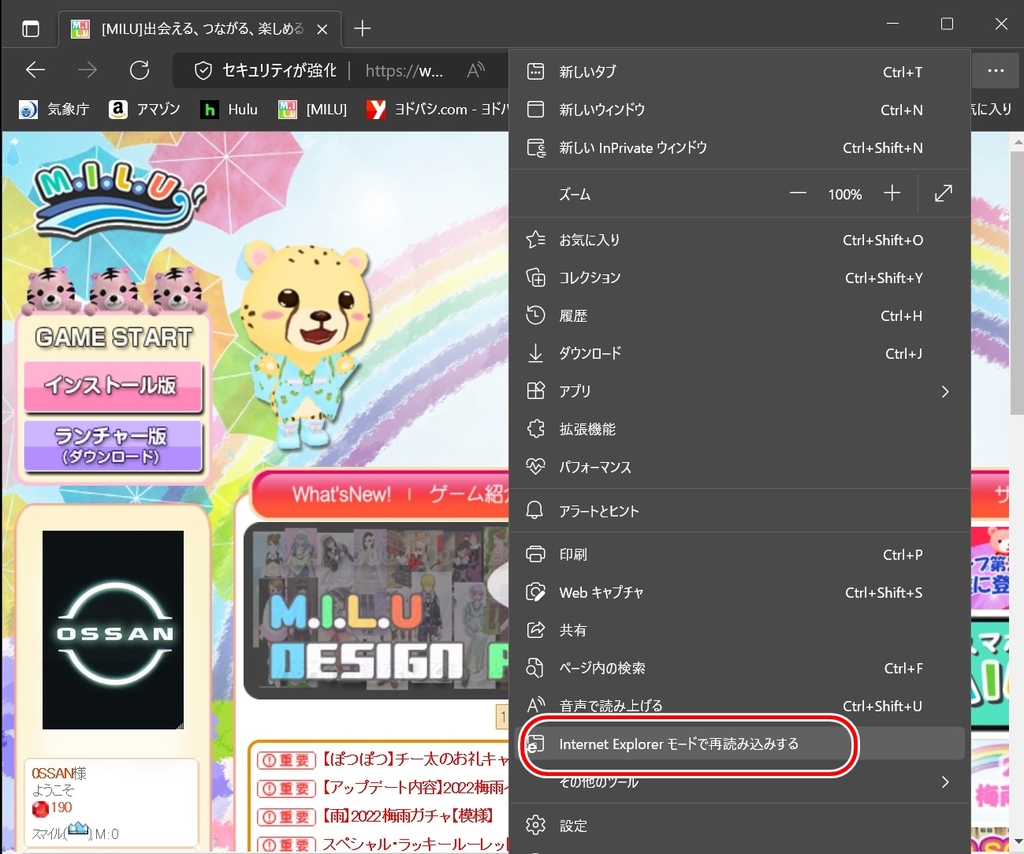Click the new tab plus button

(363, 28)
